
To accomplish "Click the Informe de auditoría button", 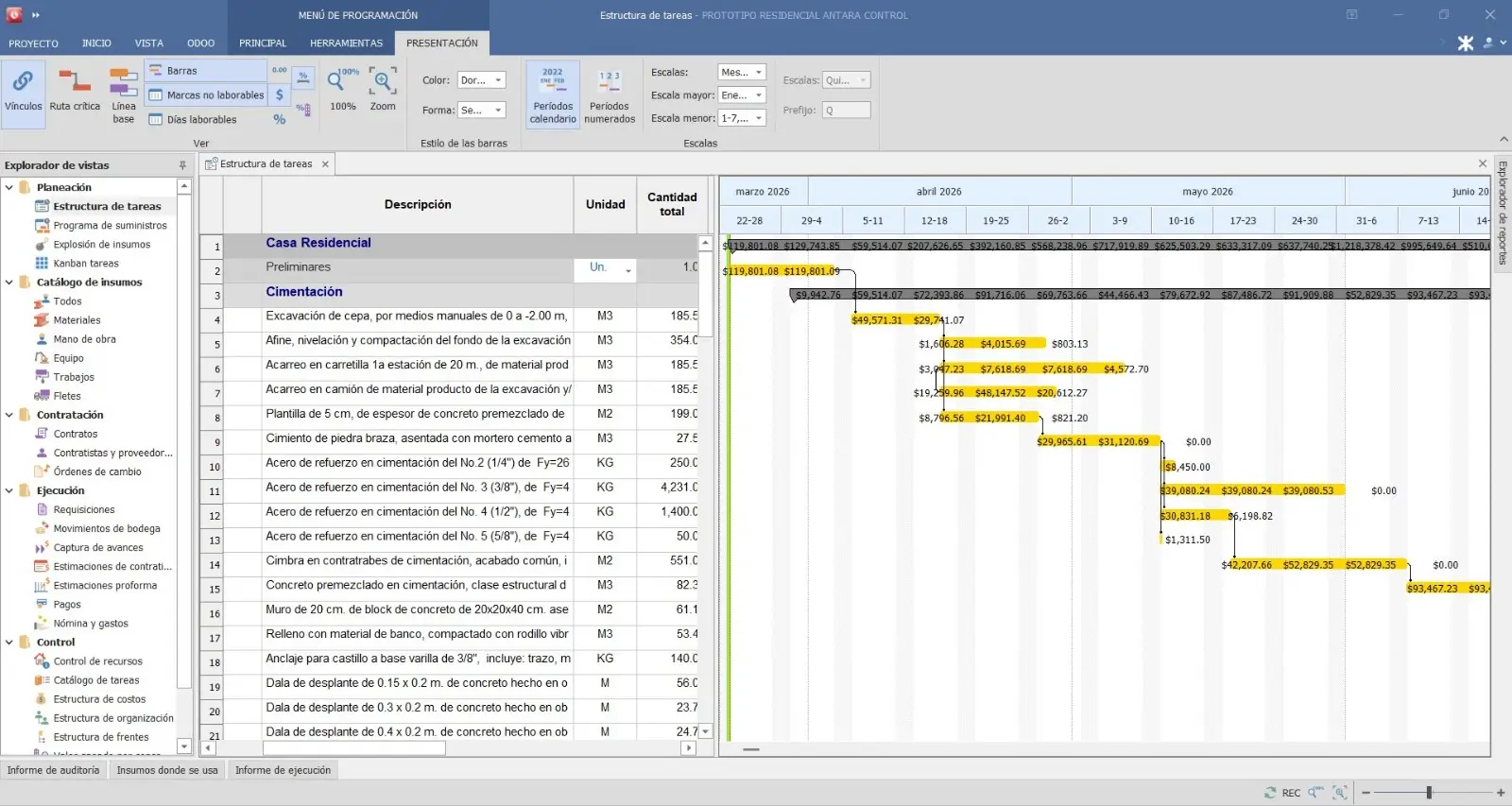I will click(53, 770).
